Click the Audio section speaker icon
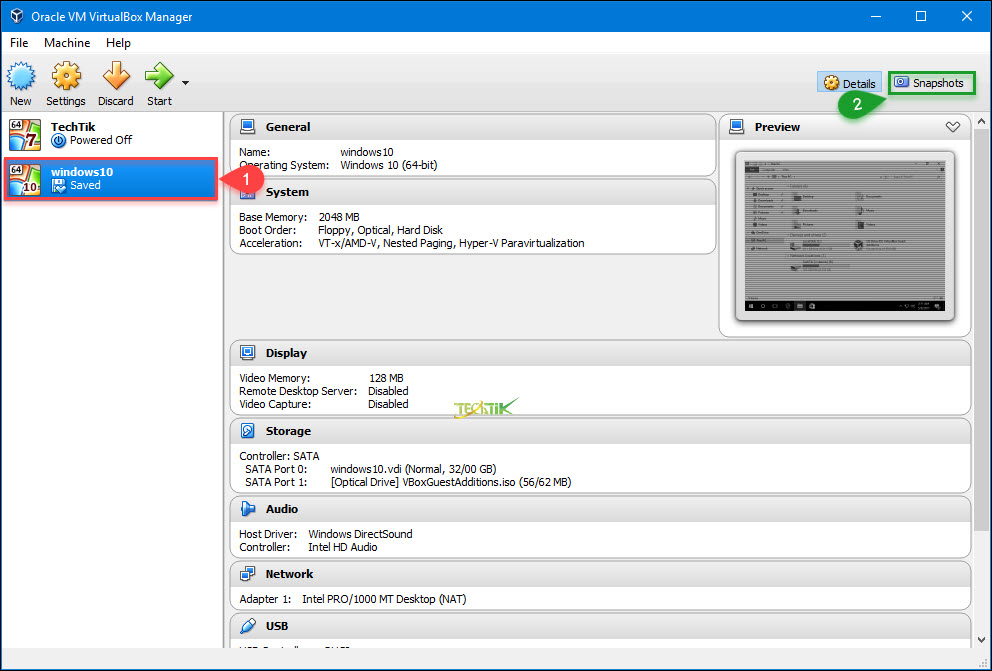The height and width of the screenshot is (671, 992). tap(247, 509)
